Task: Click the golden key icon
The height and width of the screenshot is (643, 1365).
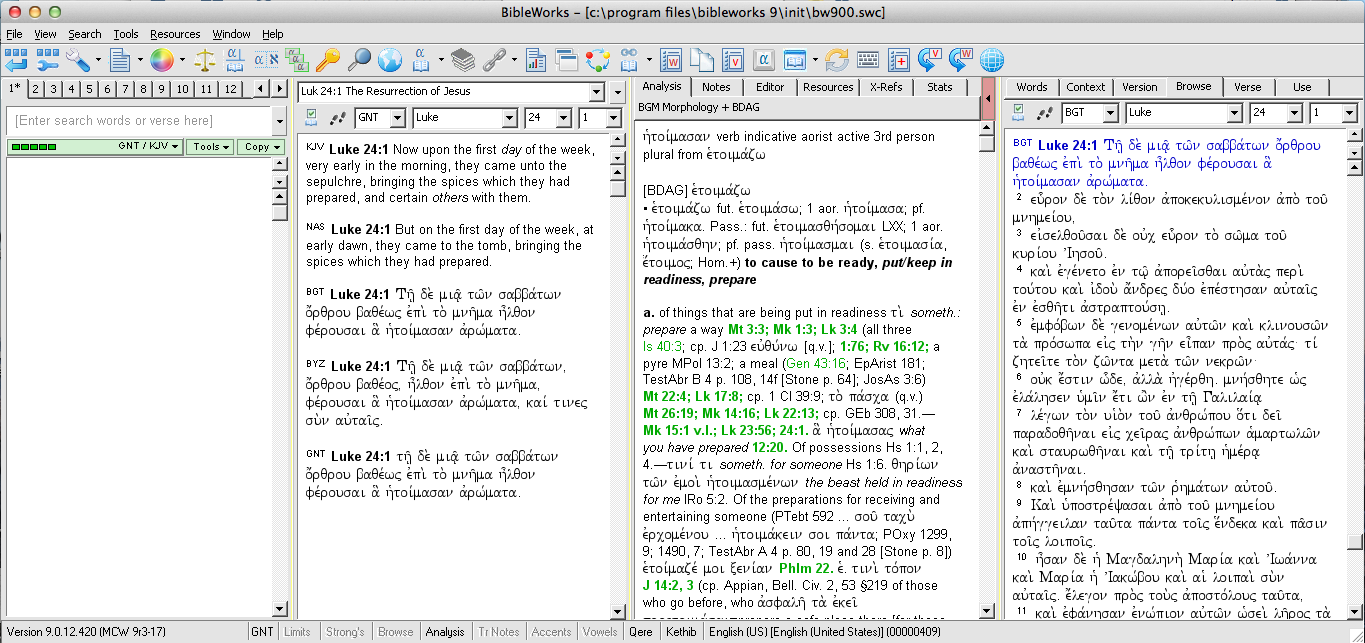Action: tap(328, 60)
